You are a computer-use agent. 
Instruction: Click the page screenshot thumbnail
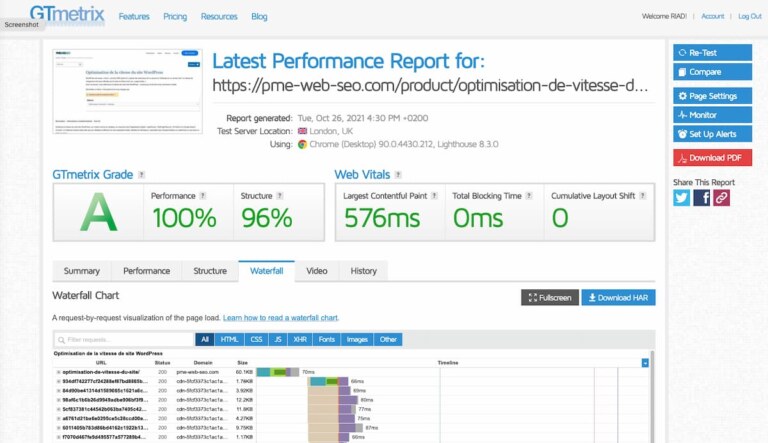127,91
